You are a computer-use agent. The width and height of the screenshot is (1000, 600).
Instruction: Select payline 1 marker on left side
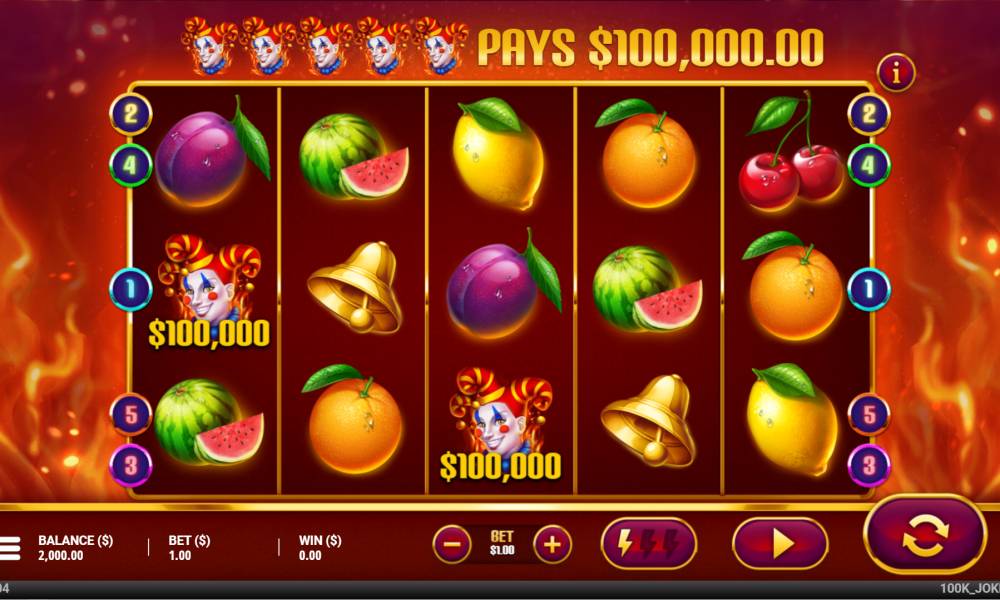(x=131, y=289)
